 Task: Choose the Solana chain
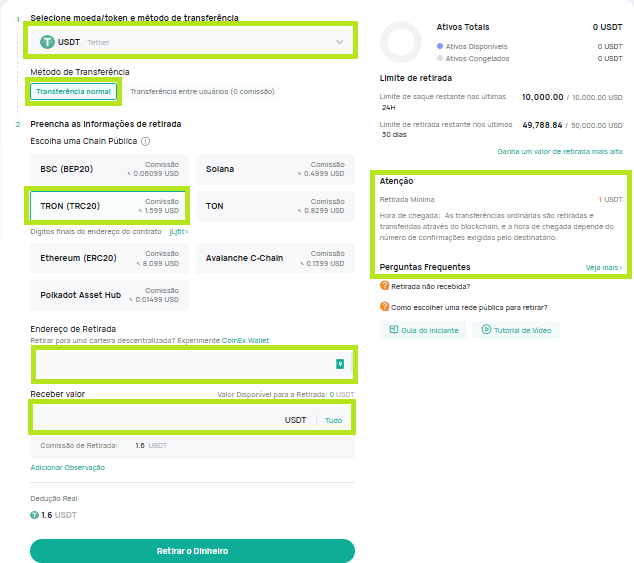click(x=275, y=169)
